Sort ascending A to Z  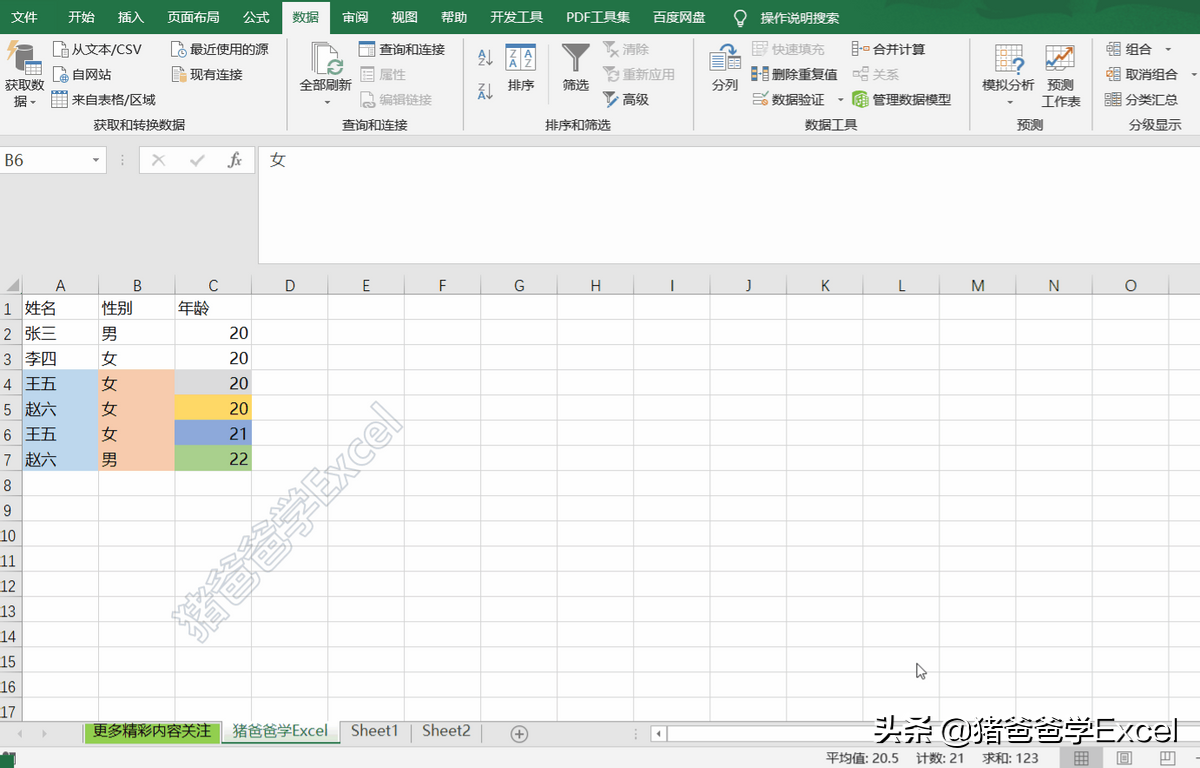click(x=485, y=58)
